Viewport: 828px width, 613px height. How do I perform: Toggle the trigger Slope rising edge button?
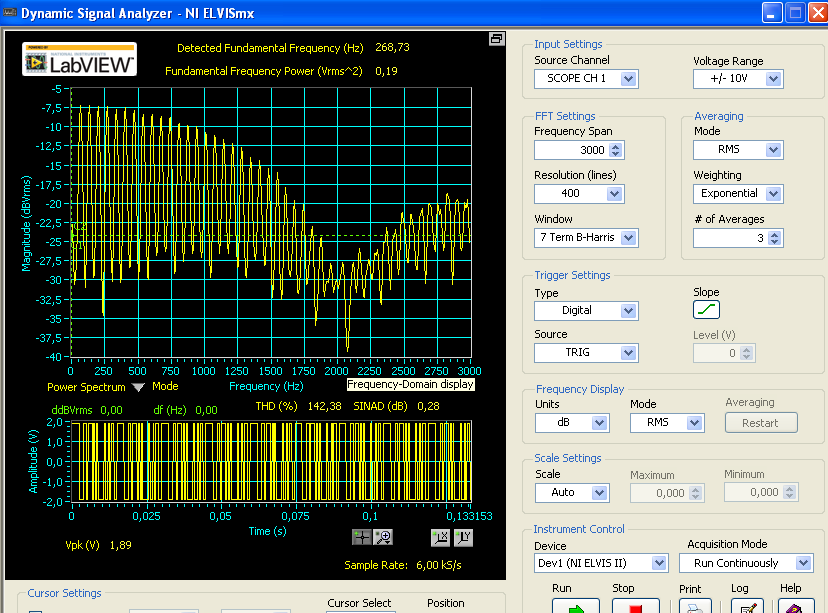706,310
